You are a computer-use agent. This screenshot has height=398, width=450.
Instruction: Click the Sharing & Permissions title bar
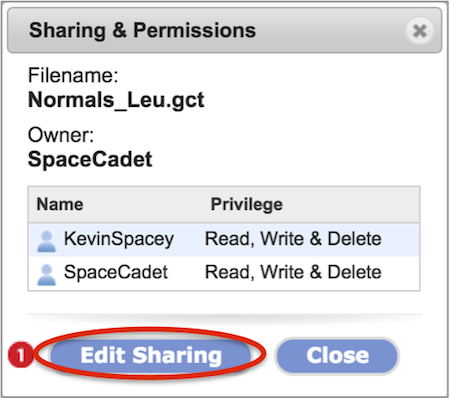pyautogui.click(x=224, y=30)
